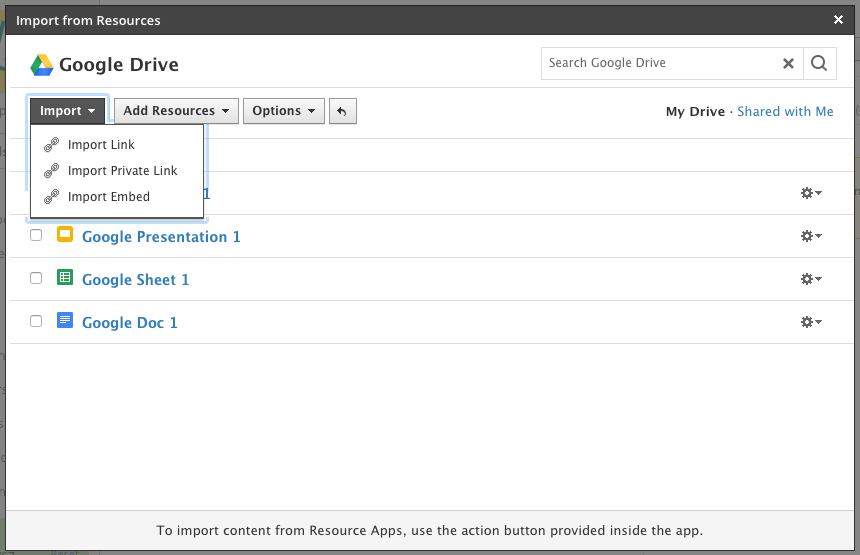Screen dimensions: 860x555
Task: Collapse the Import dropdown button
Action: click(x=67, y=111)
